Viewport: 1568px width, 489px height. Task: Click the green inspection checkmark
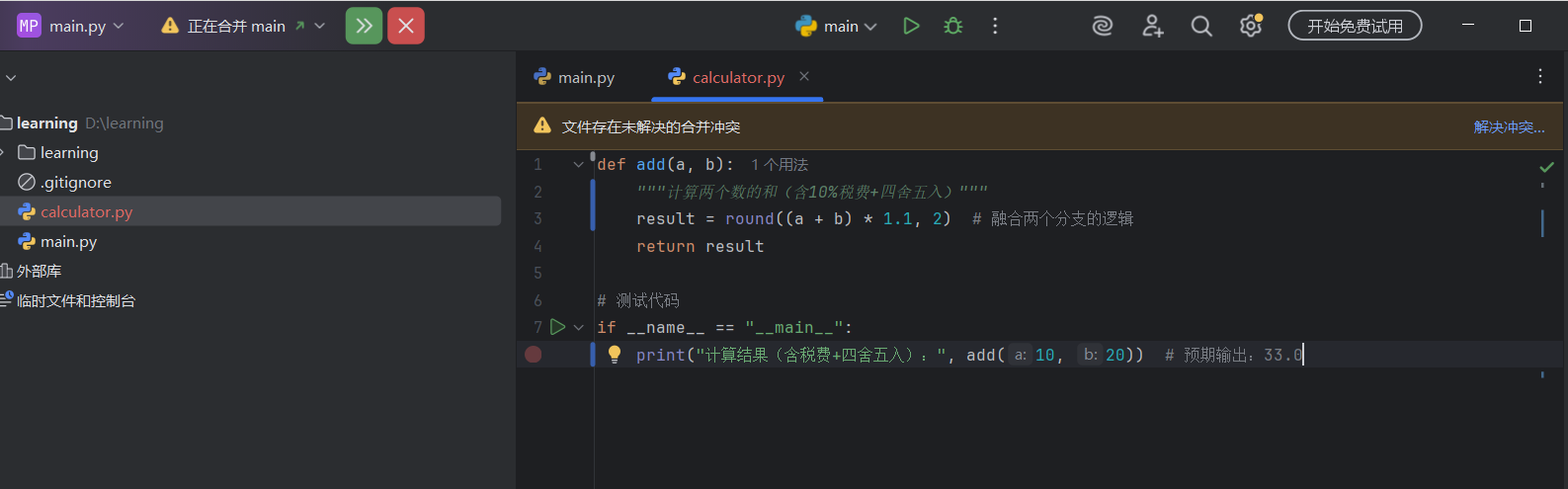(x=1546, y=167)
